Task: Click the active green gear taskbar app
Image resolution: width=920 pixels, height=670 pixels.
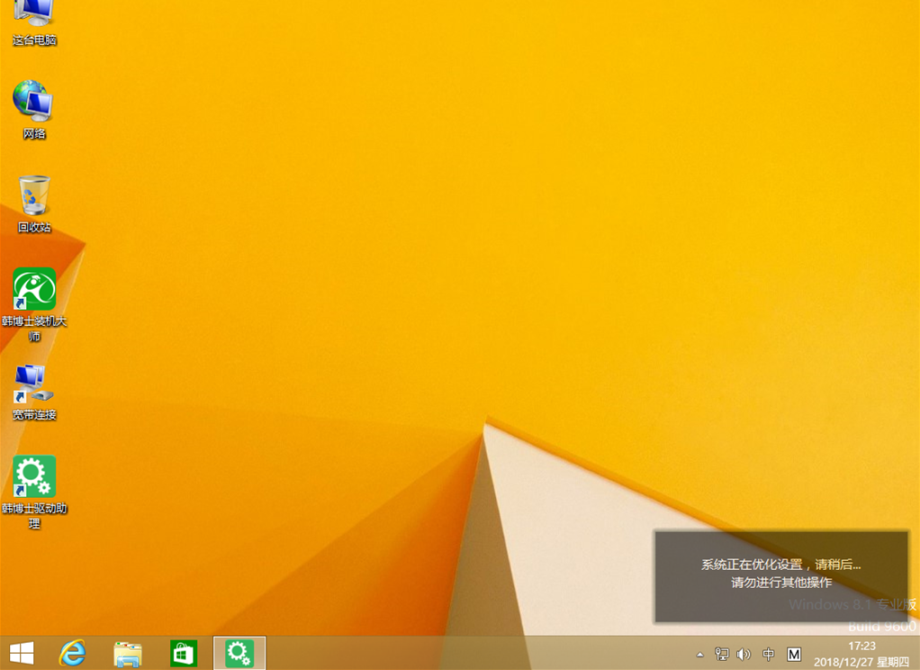Action: coord(239,653)
